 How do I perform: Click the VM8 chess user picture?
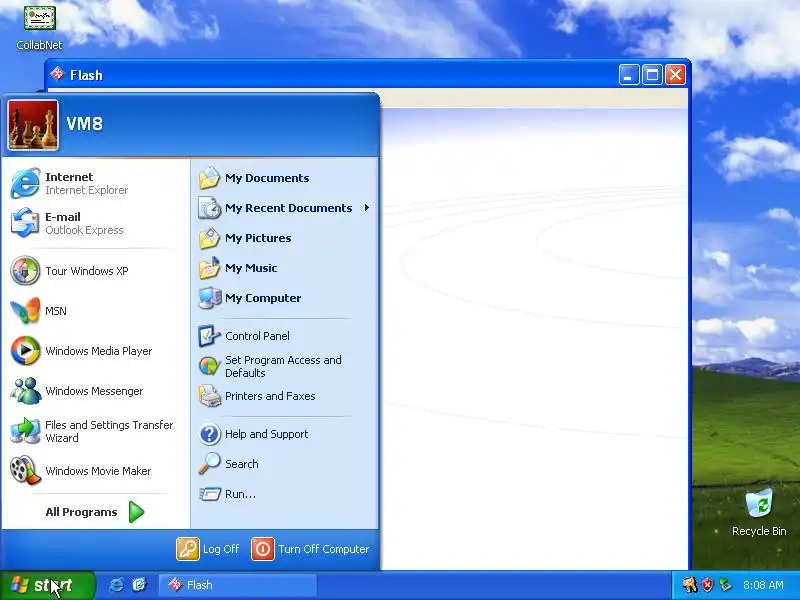[33, 125]
